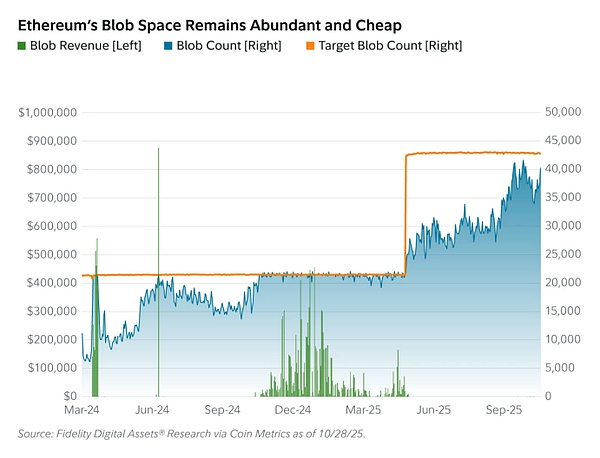Image resolution: width=600 pixels, height=458 pixels.
Task: Select the Jun-24 x-axis label
Action: pyautogui.click(x=153, y=411)
